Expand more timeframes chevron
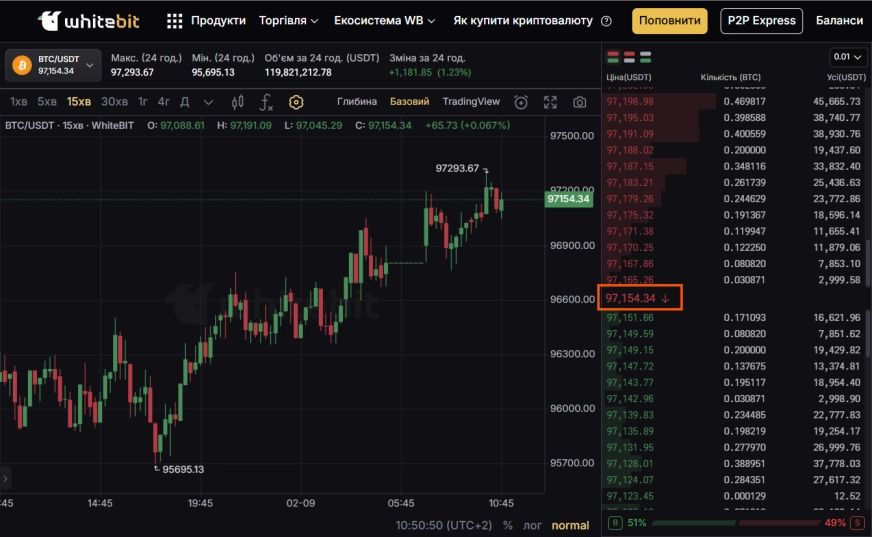The height and width of the screenshot is (537, 872). click(x=208, y=102)
